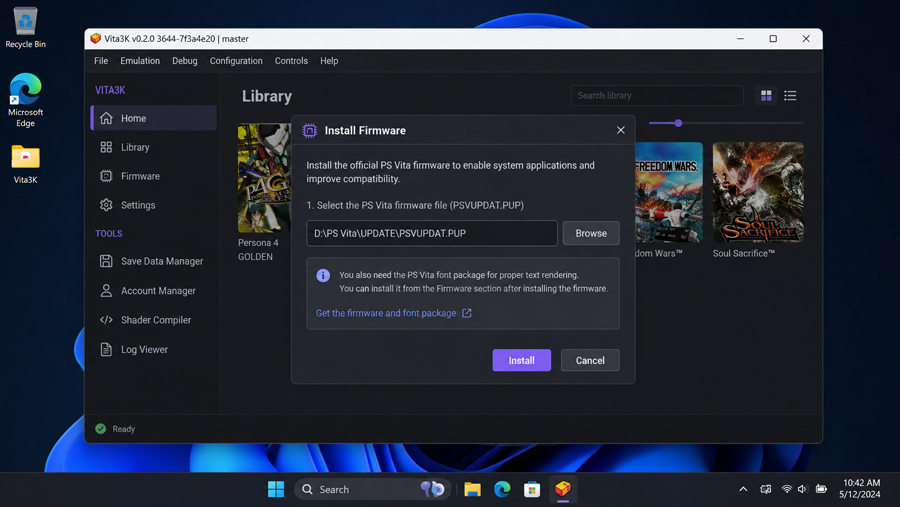900x507 pixels.
Task: Open Microsoft Store from taskbar
Action: 532,489
